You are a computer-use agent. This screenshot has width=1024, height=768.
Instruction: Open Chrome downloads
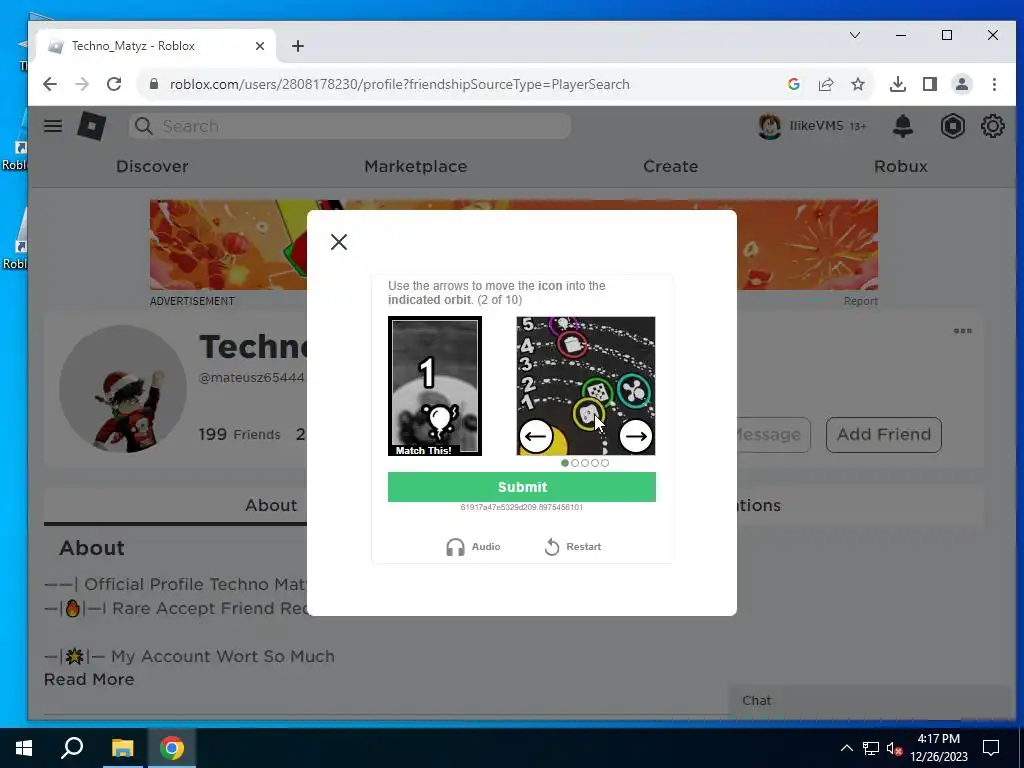[x=898, y=84]
